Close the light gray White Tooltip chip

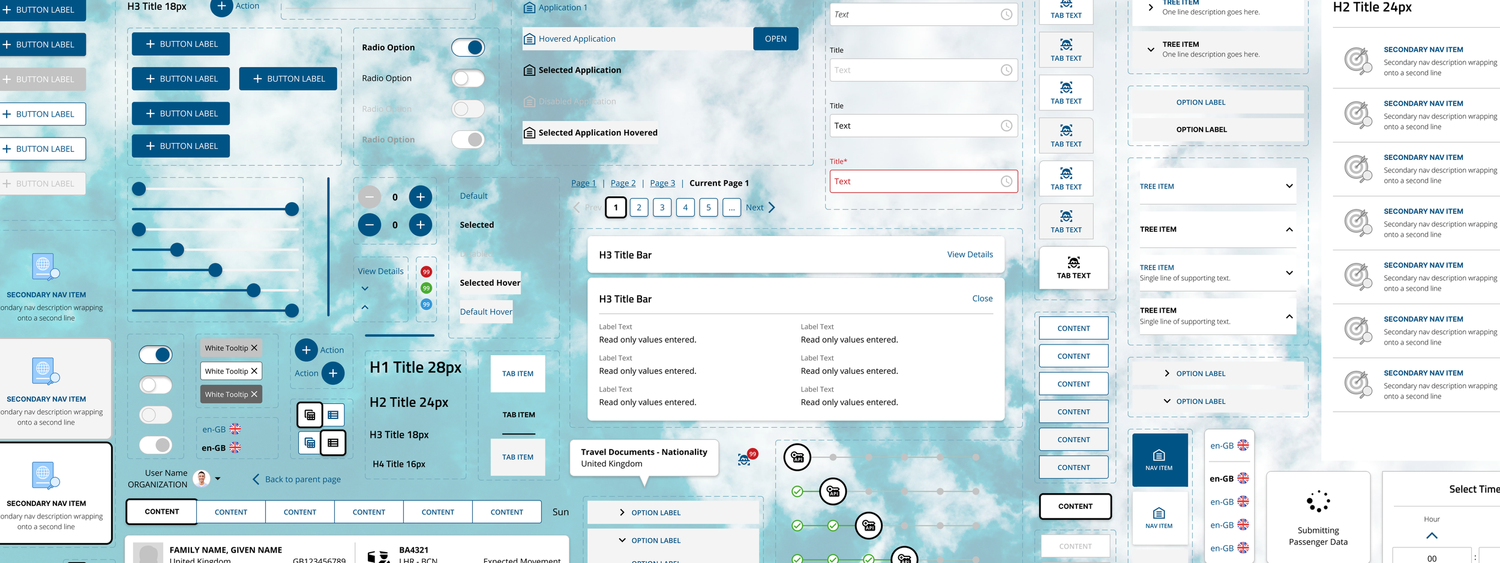click(x=254, y=348)
